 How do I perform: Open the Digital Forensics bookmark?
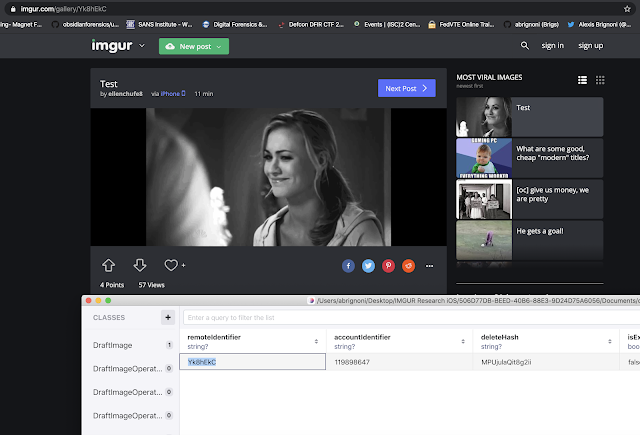235,24
